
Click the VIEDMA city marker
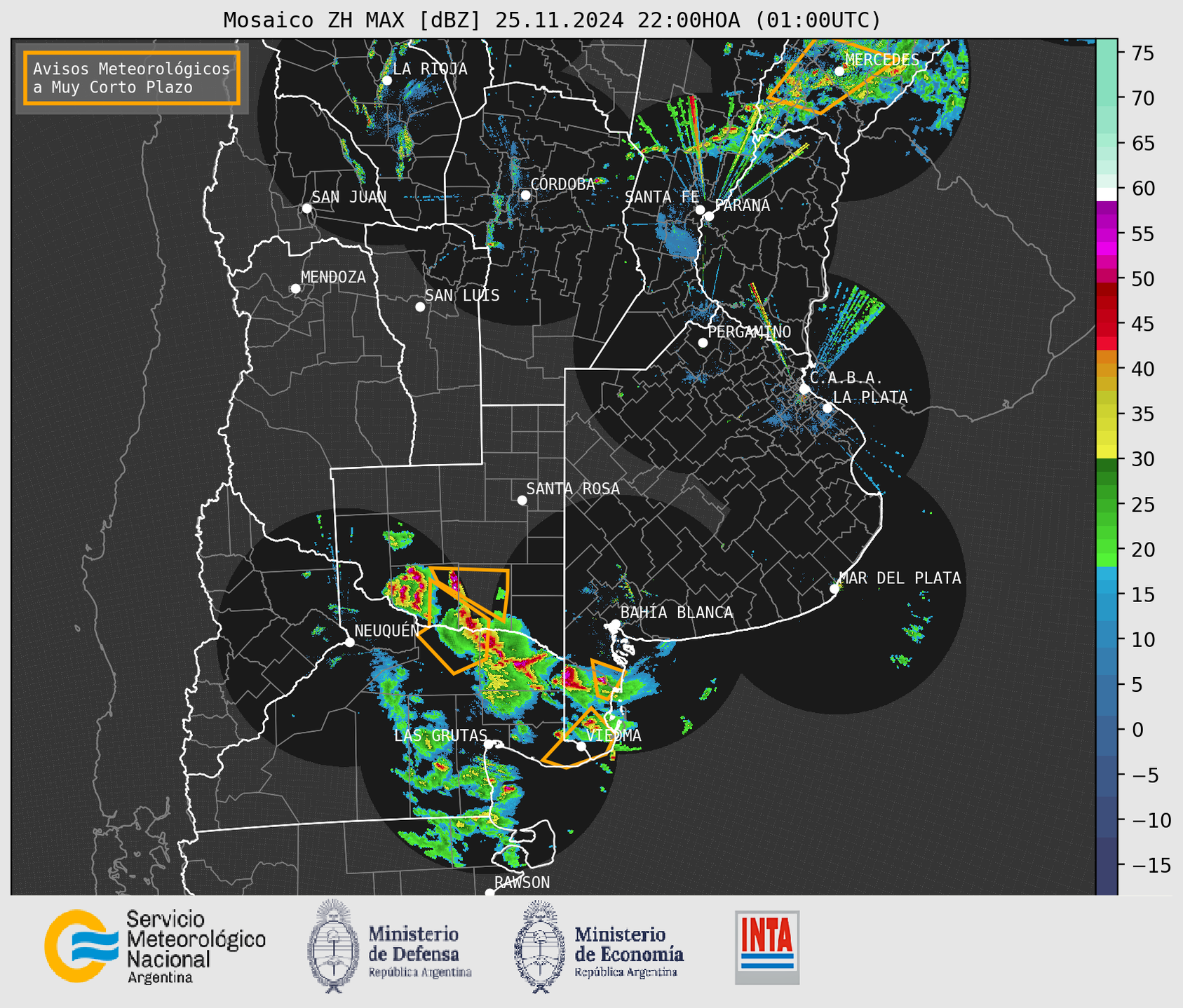pos(581,746)
